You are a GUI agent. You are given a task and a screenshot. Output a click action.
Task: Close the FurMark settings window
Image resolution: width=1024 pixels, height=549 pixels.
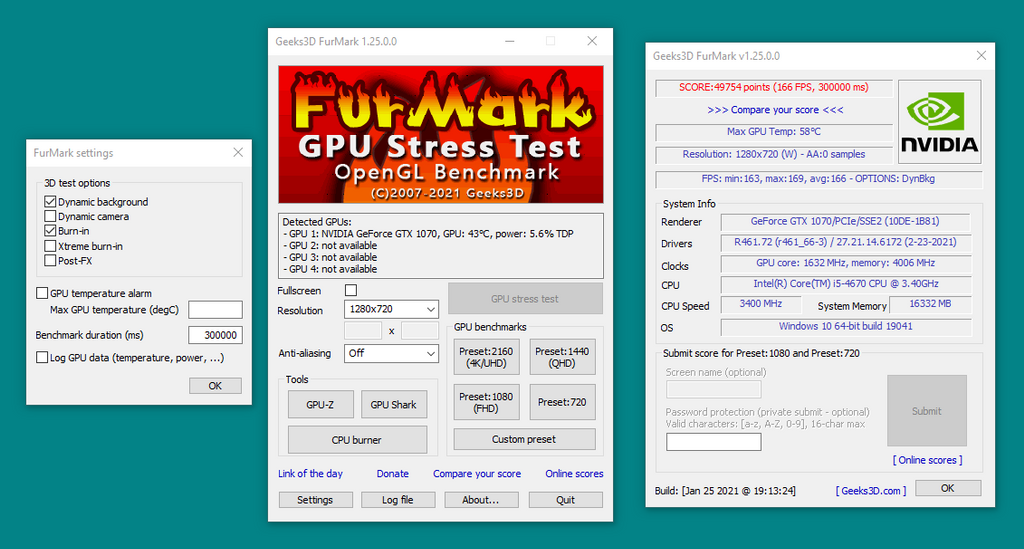point(238,152)
